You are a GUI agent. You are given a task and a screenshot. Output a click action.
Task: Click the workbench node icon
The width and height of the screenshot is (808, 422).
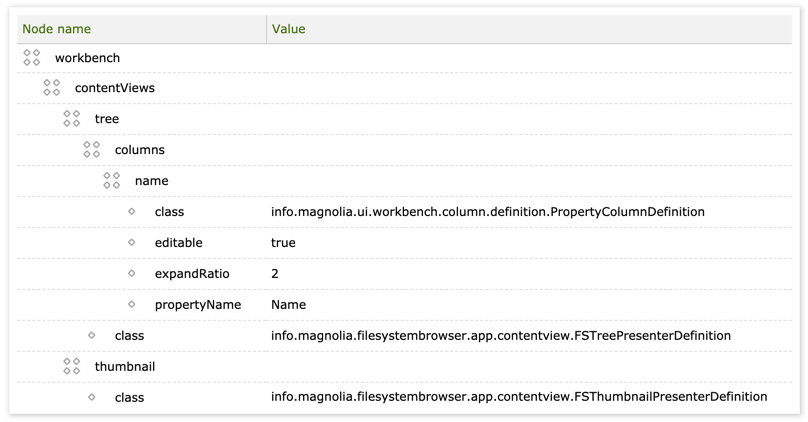tap(32, 58)
